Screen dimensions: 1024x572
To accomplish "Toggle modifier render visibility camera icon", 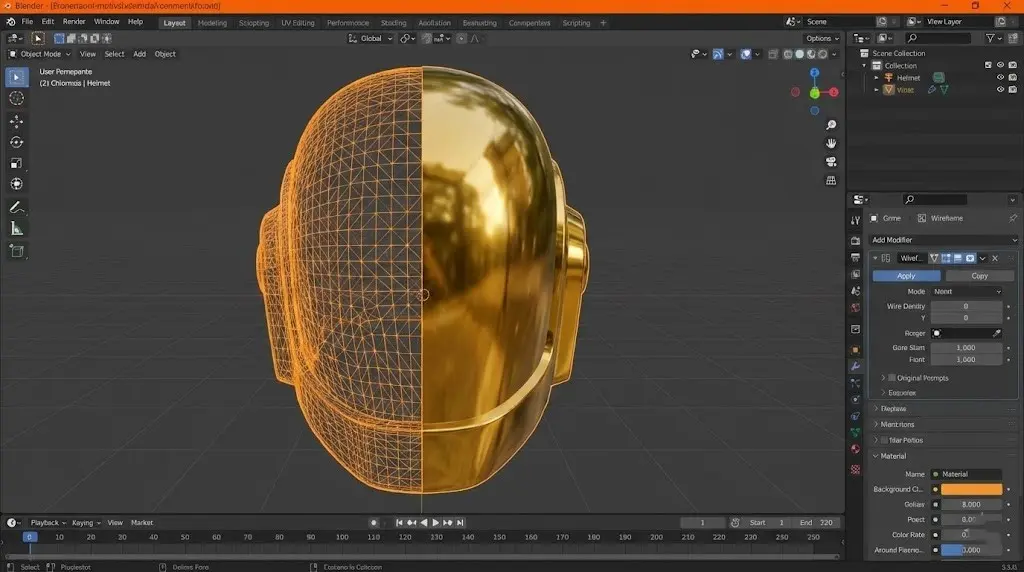I will (x=970, y=258).
